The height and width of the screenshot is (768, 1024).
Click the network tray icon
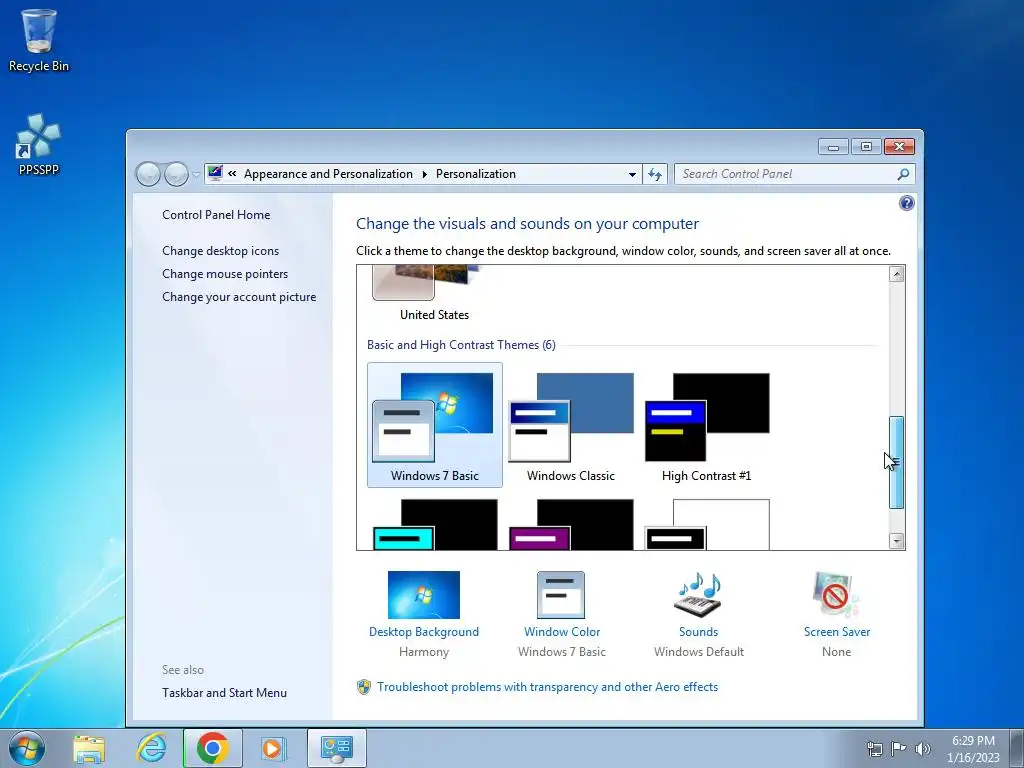(x=874, y=748)
